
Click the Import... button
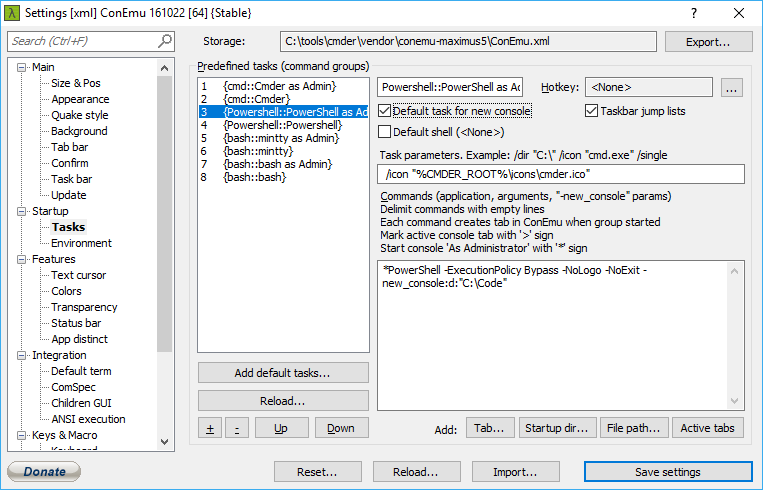coord(516,472)
